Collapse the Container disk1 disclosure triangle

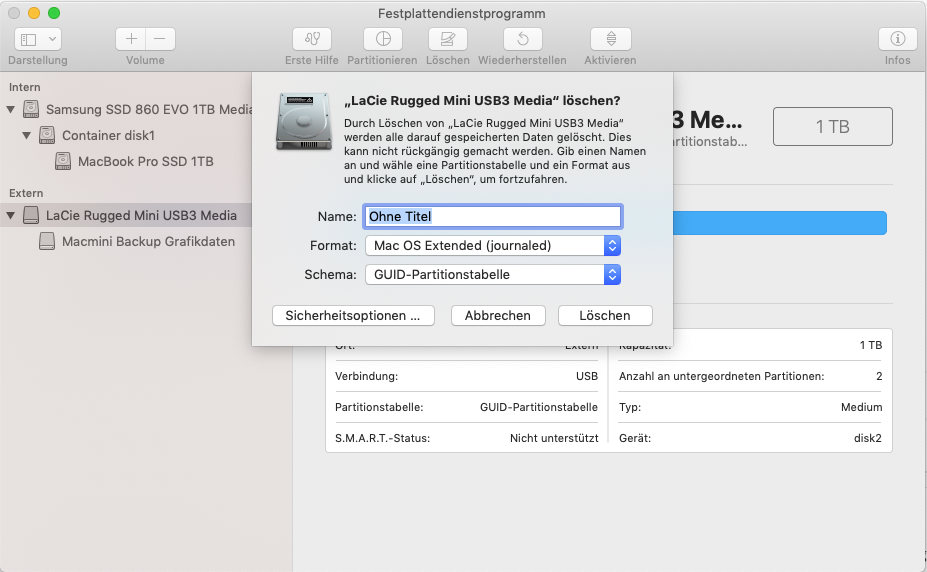27,135
